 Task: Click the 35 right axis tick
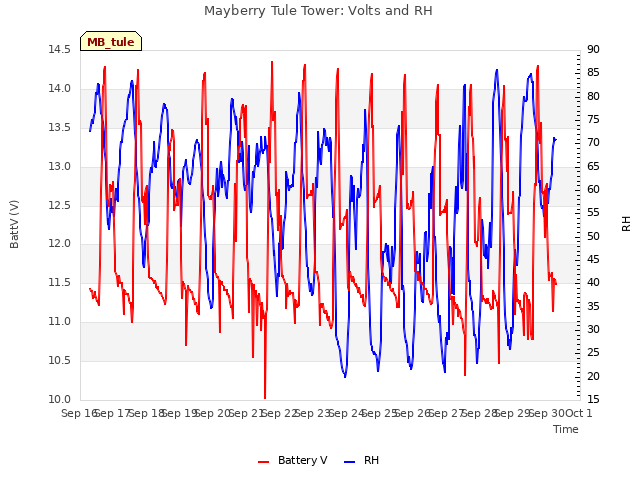tap(593, 306)
